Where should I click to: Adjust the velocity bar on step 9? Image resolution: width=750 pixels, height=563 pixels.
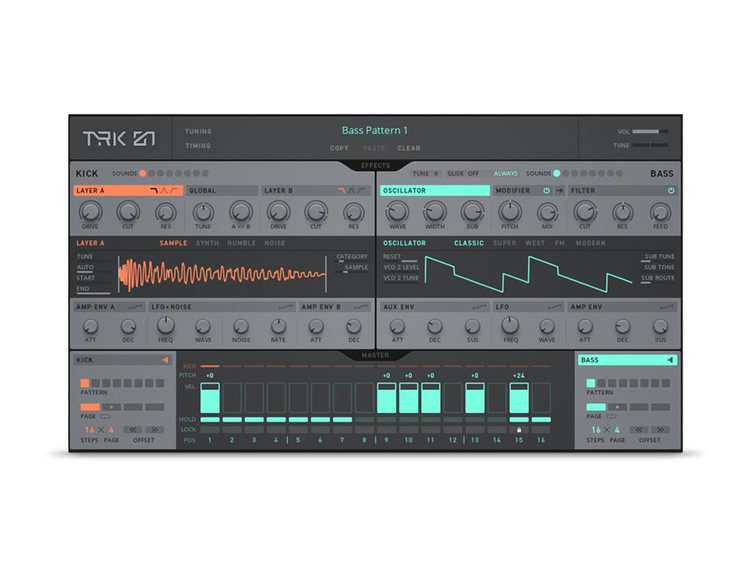pos(386,398)
